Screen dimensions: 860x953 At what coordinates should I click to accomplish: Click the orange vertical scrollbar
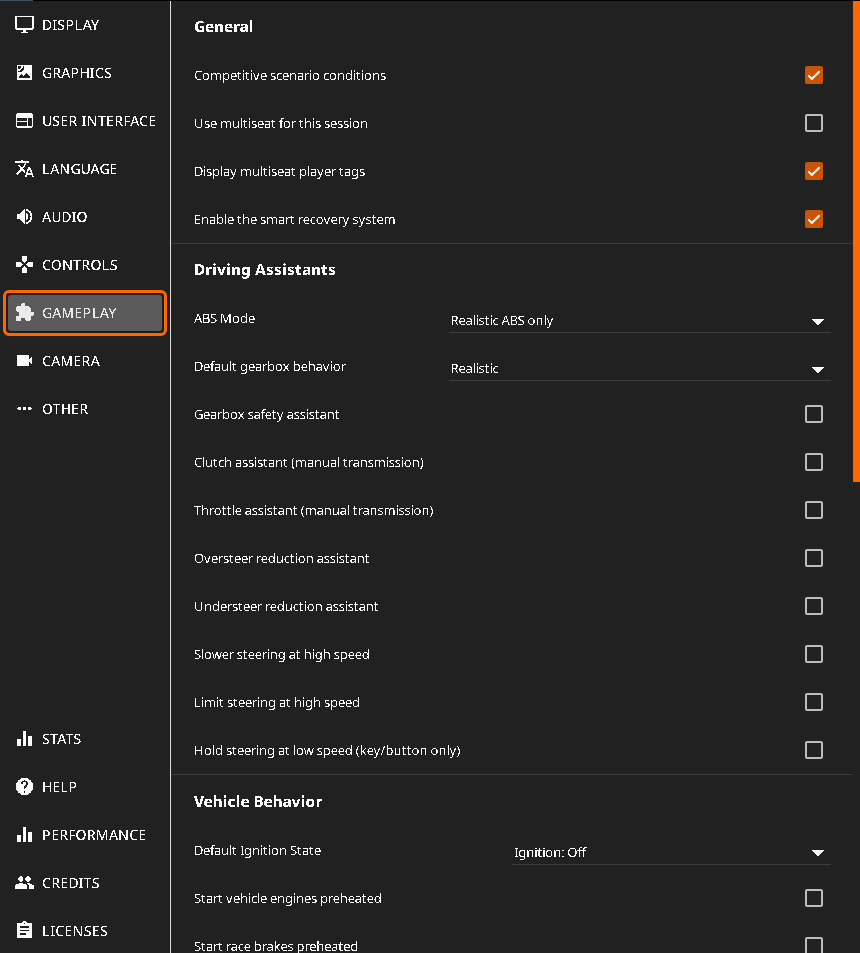tap(855, 240)
